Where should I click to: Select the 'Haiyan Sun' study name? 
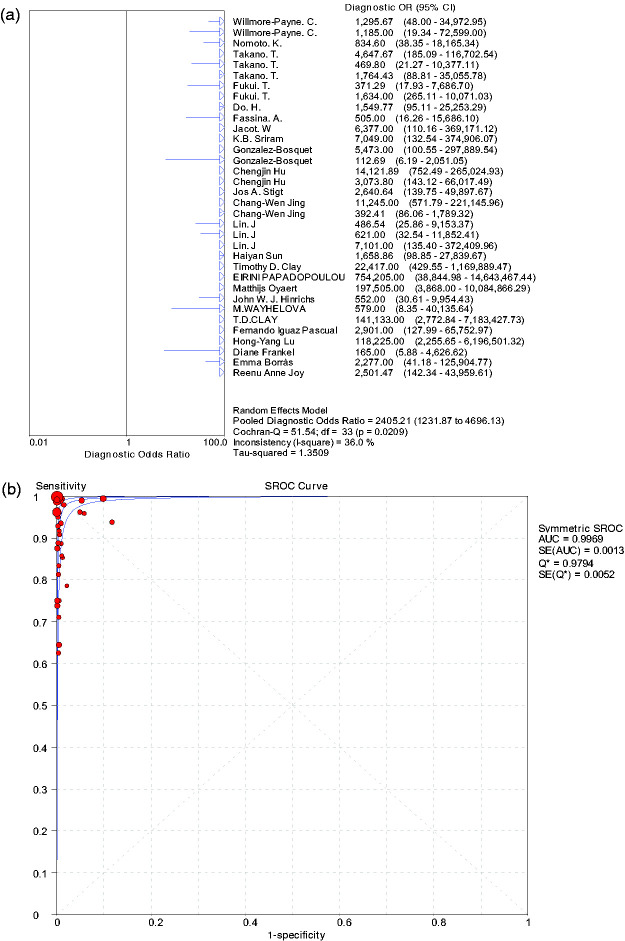pyautogui.click(x=258, y=256)
